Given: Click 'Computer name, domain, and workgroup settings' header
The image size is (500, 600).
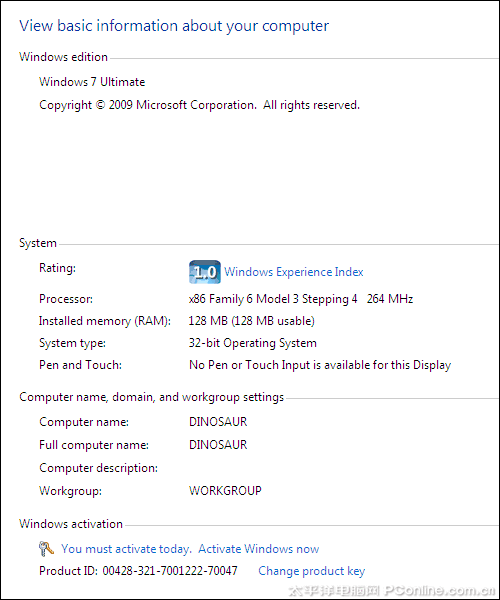Looking at the screenshot, I should [151, 397].
